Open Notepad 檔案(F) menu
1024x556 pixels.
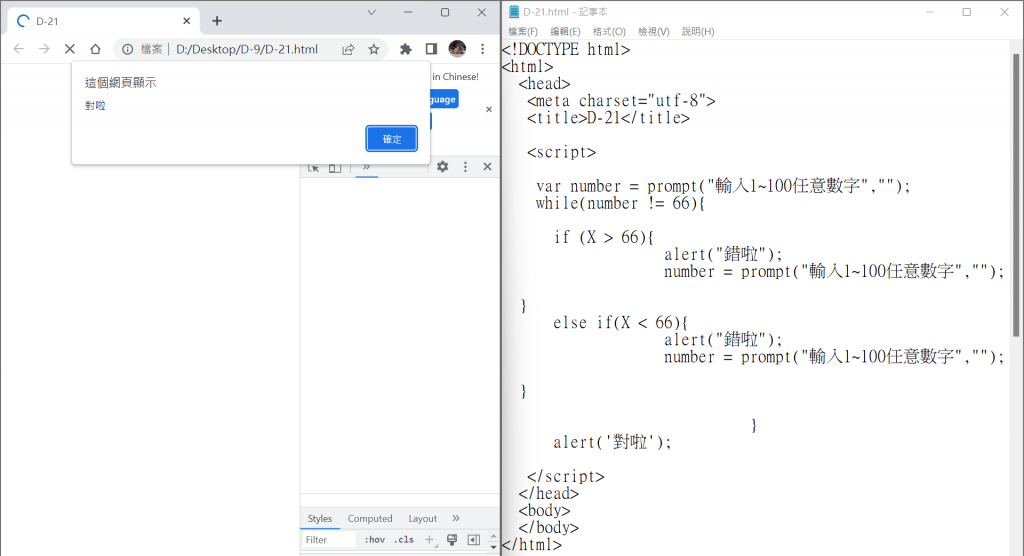522,31
